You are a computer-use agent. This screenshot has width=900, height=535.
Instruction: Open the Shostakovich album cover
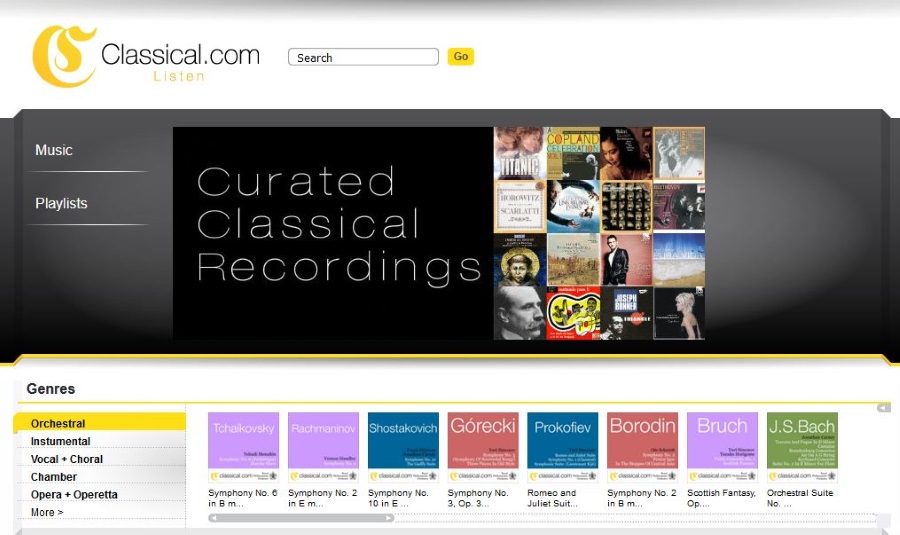click(x=403, y=447)
